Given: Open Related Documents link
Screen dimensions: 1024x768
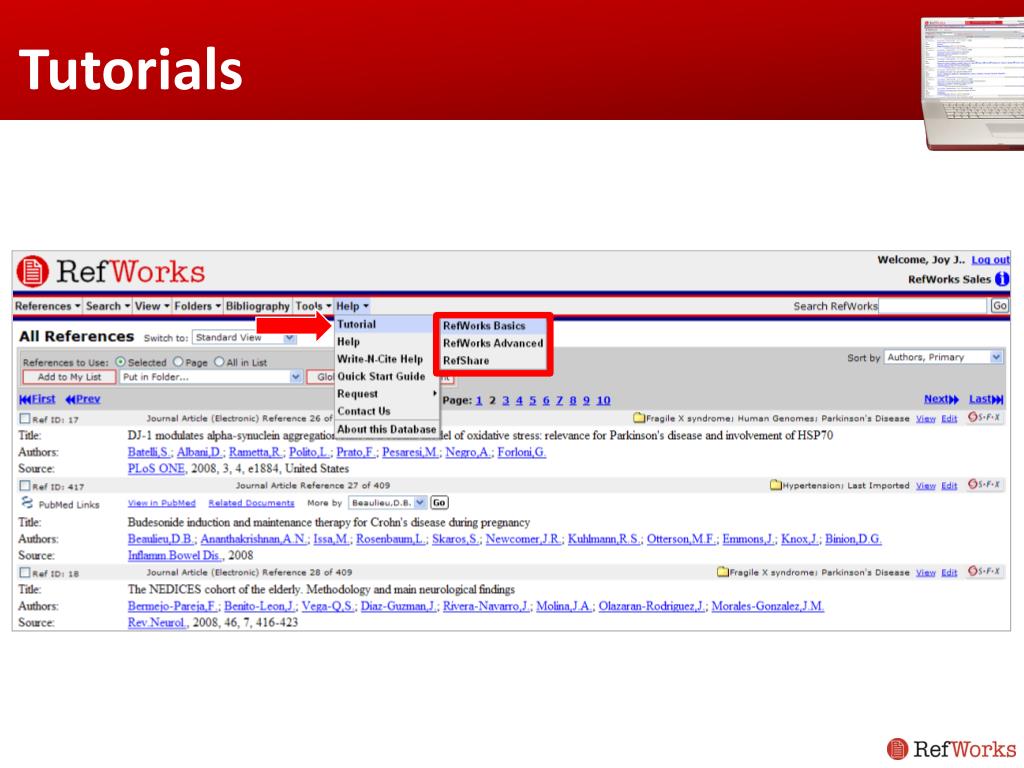Looking at the screenshot, I should (251, 503).
